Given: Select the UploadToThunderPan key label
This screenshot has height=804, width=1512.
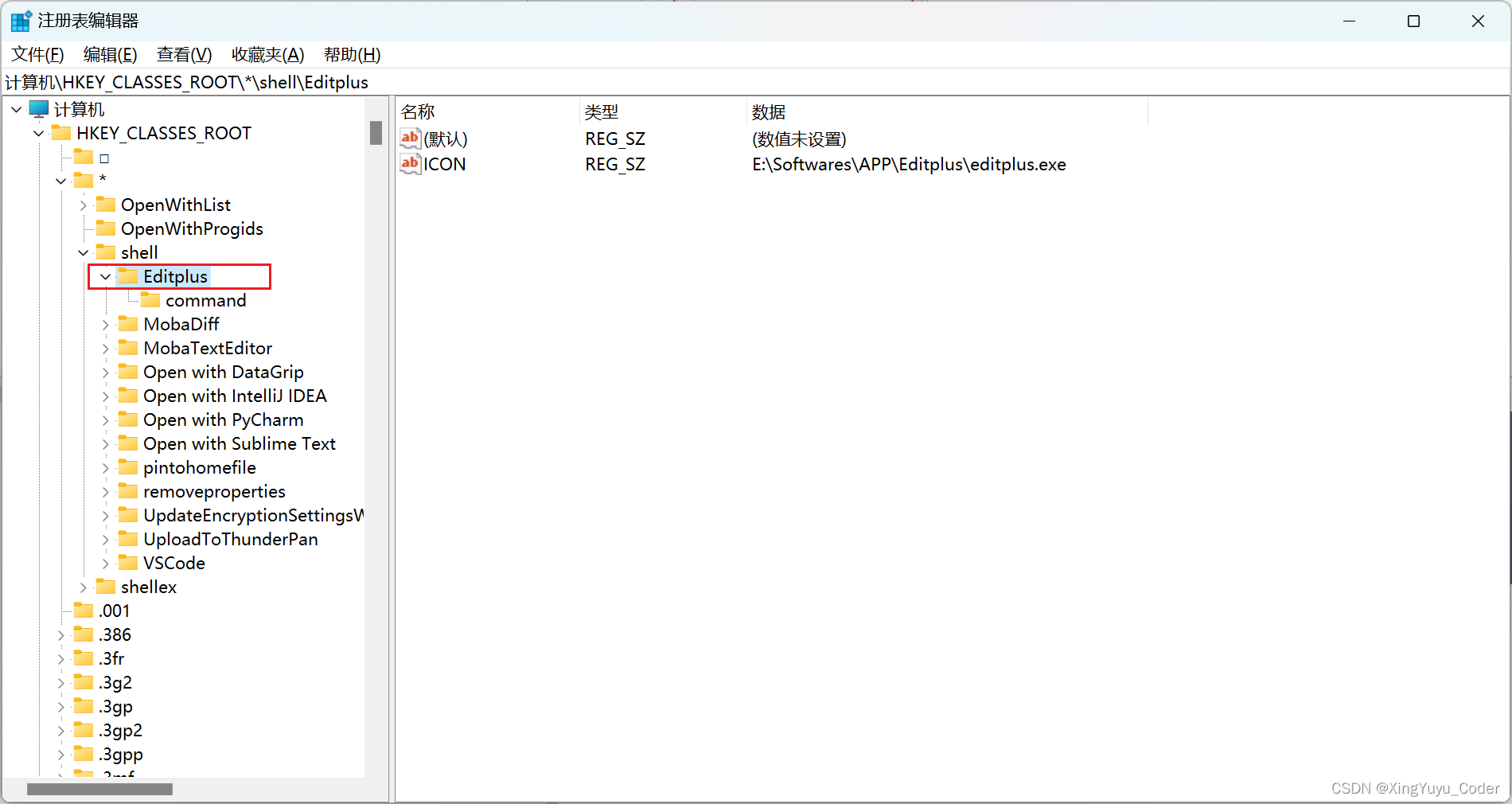Looking at the screenshot, I should (231, 540).
